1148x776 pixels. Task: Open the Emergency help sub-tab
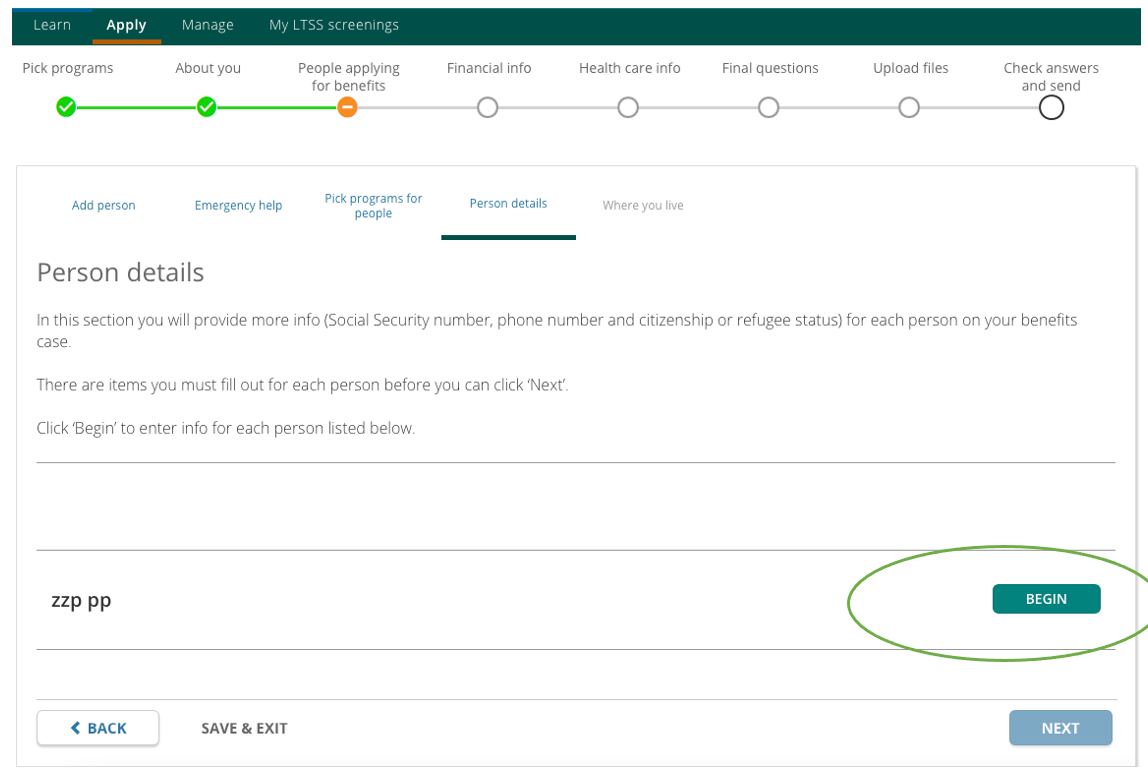tap(238, 205)
